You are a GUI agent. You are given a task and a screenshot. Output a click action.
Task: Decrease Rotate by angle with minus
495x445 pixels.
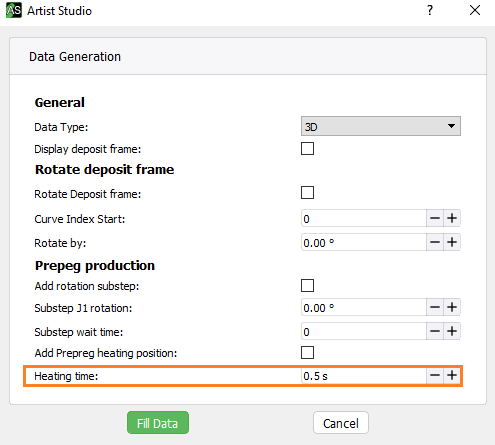point(435,242)
